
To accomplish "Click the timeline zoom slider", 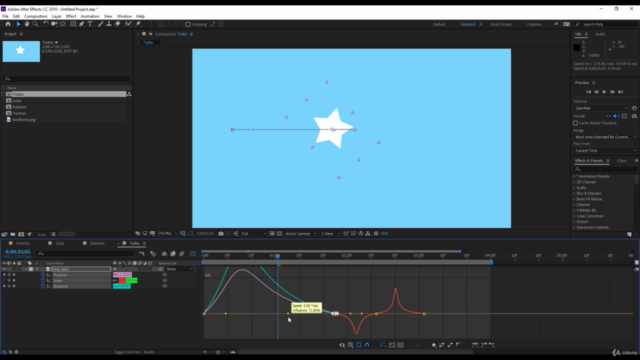I will [x=218, y=352].
